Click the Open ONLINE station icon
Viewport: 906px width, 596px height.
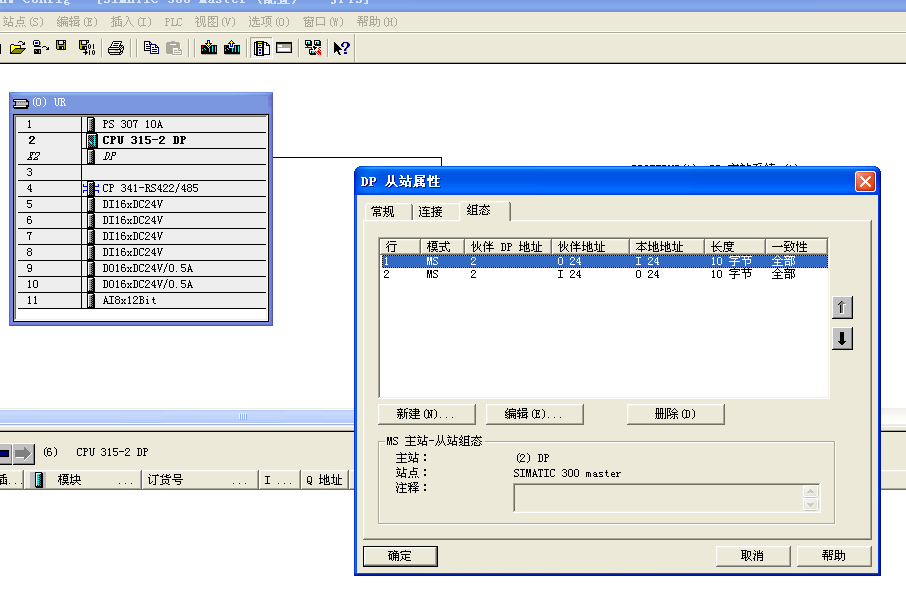40,48
